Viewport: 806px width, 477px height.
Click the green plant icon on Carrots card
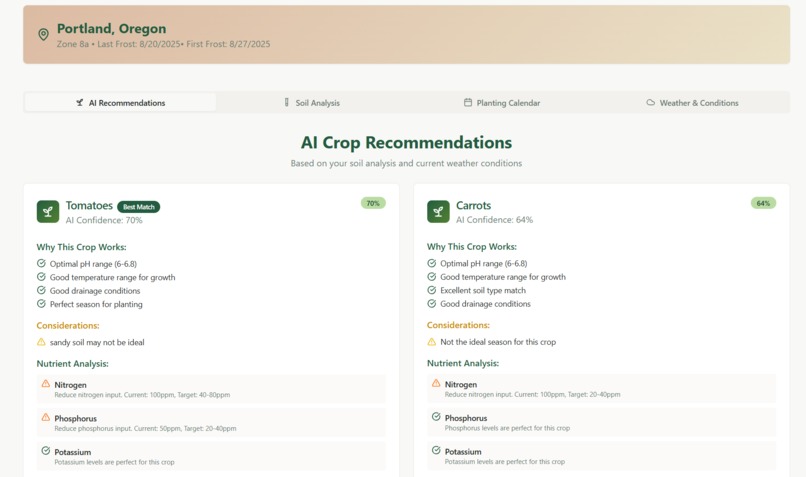click(x=438, y=211)
